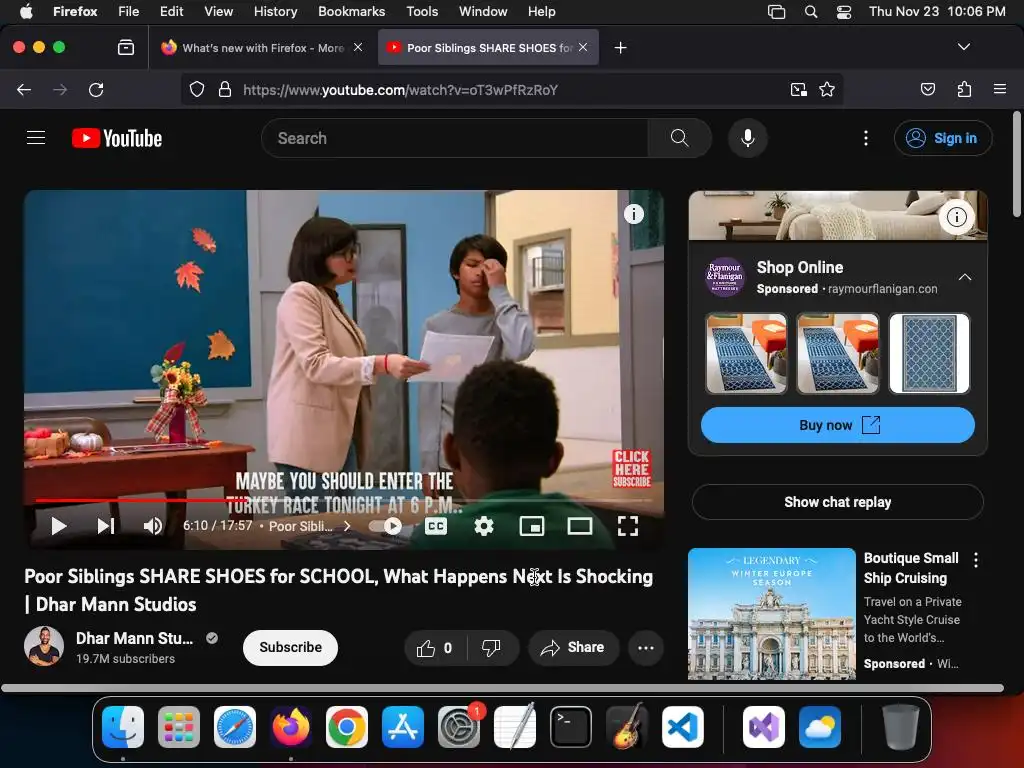Open Dhar Mann Stu... channel name link
Screen dimensions: 1024x768
coord(135,638)
